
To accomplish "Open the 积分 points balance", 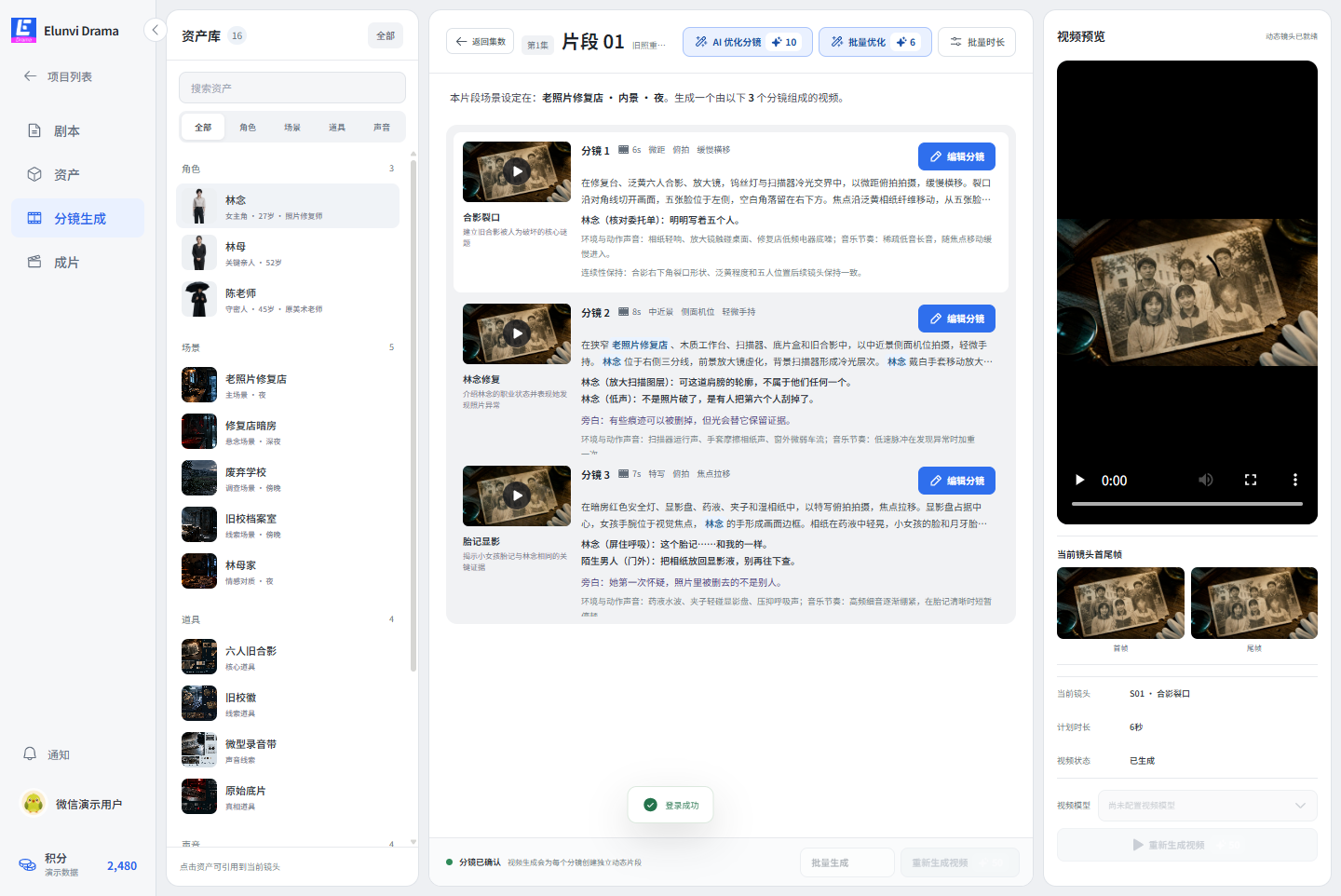I will (x=77, y=864).
